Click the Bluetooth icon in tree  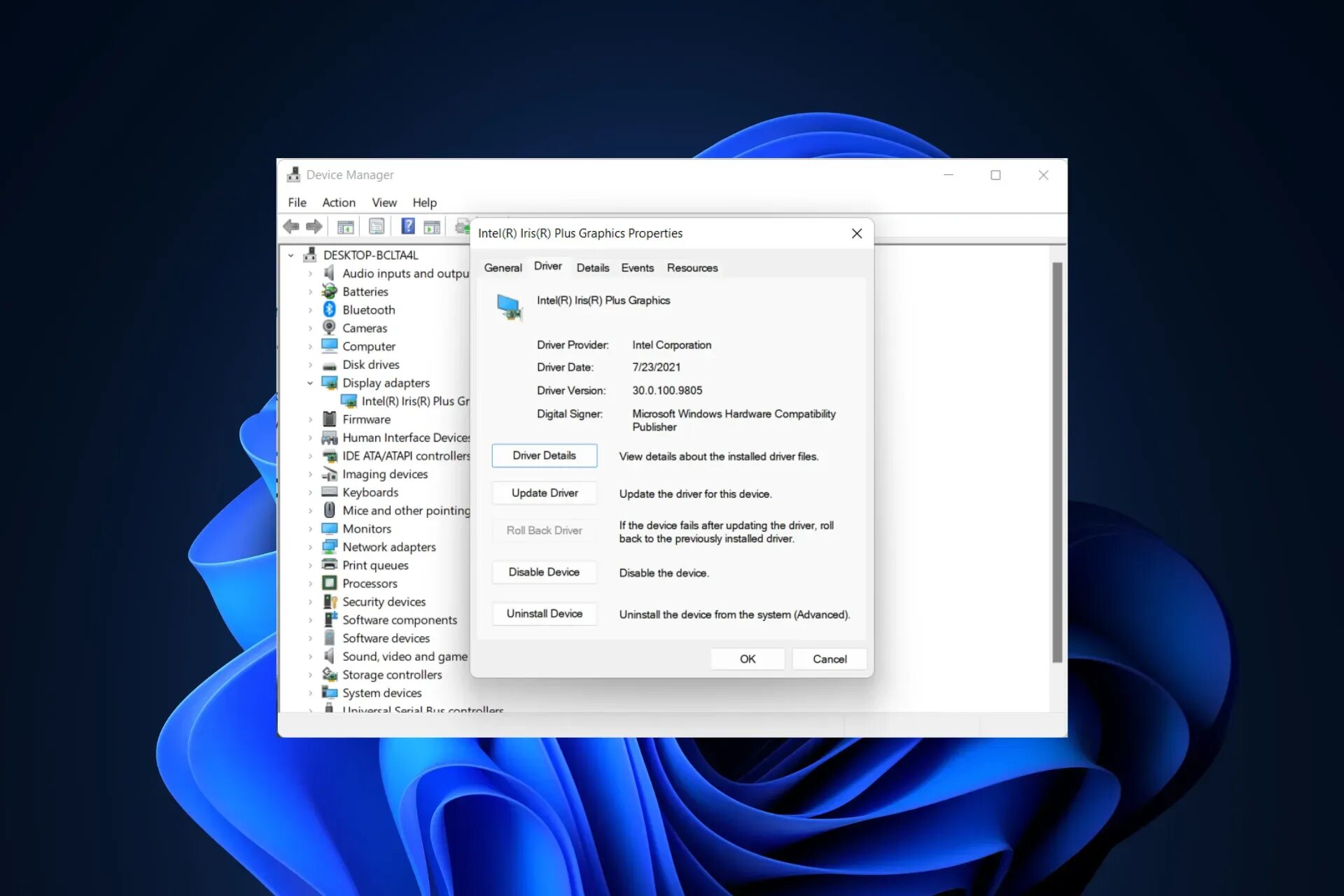pyautogui.click(x=330, y=309)
